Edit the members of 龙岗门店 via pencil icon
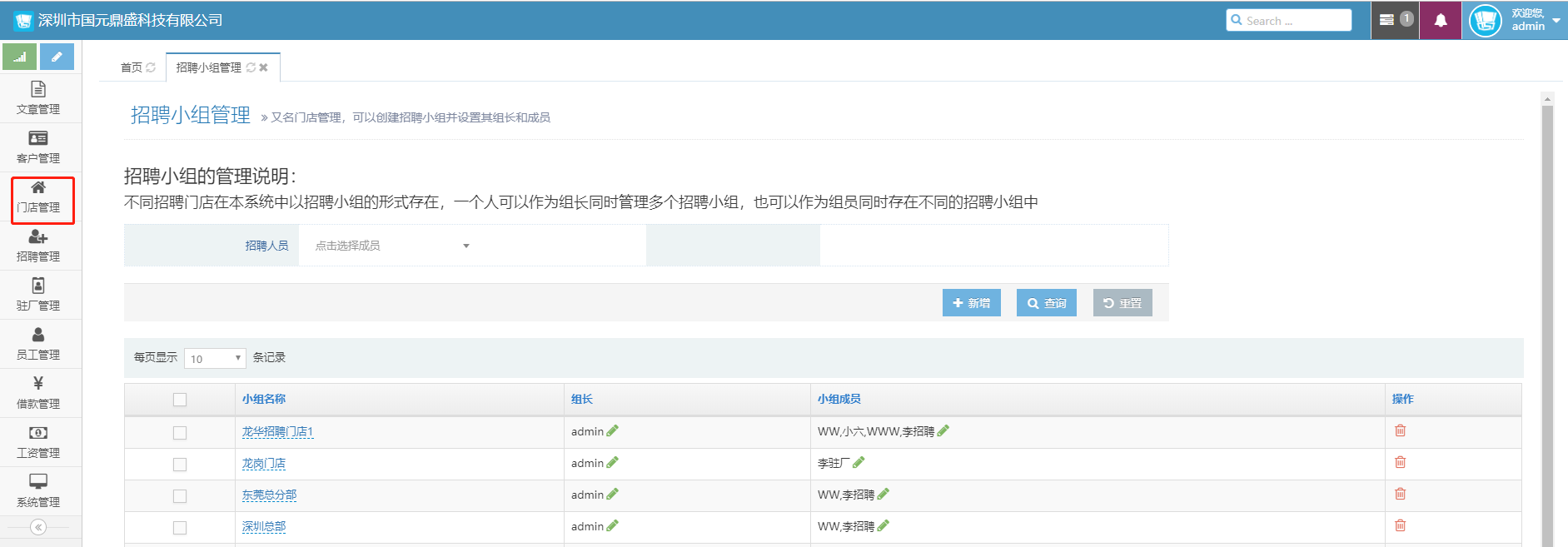 859,462
